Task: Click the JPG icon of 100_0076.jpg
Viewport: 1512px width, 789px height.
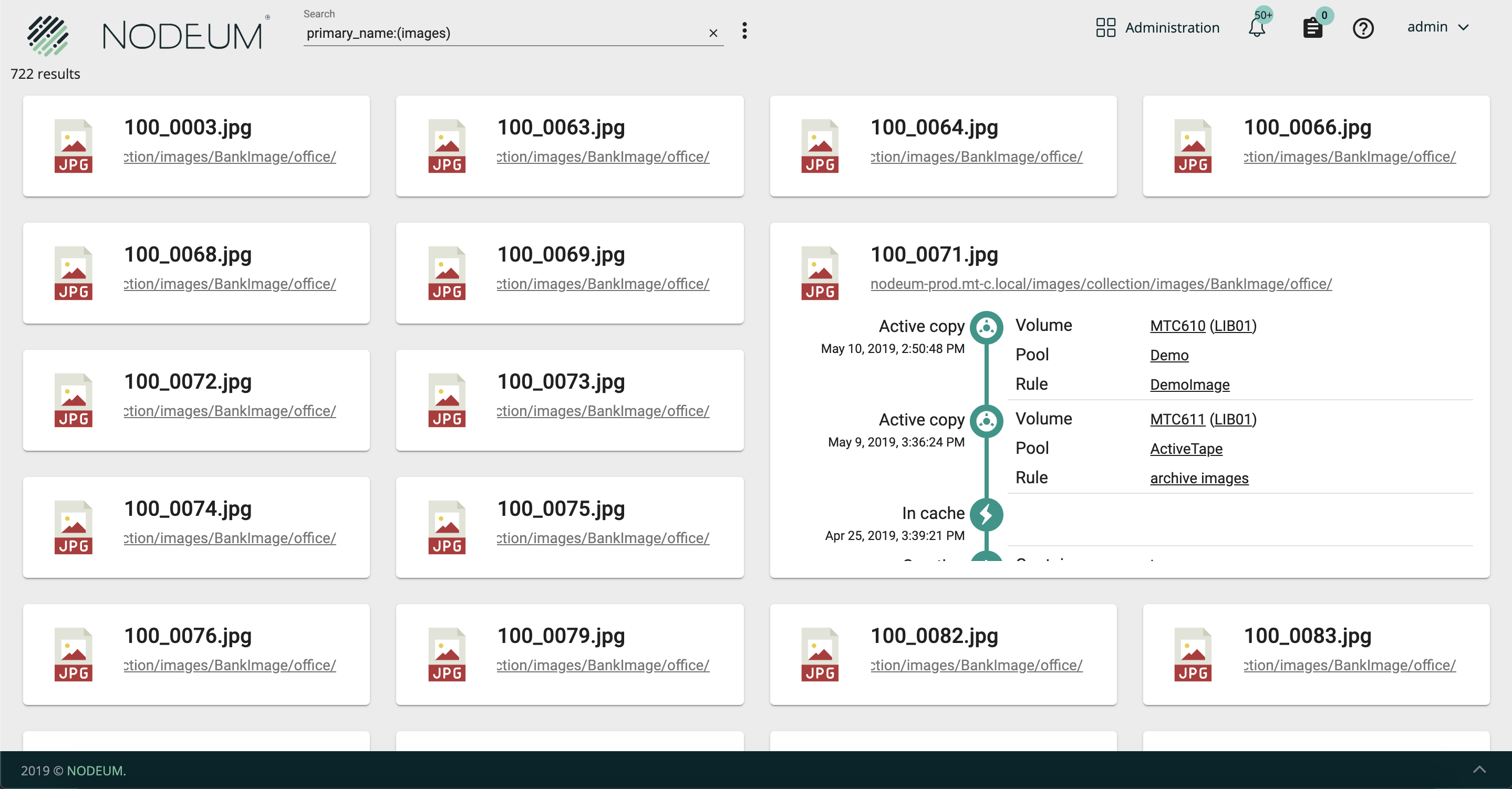Action: (74, 655)
